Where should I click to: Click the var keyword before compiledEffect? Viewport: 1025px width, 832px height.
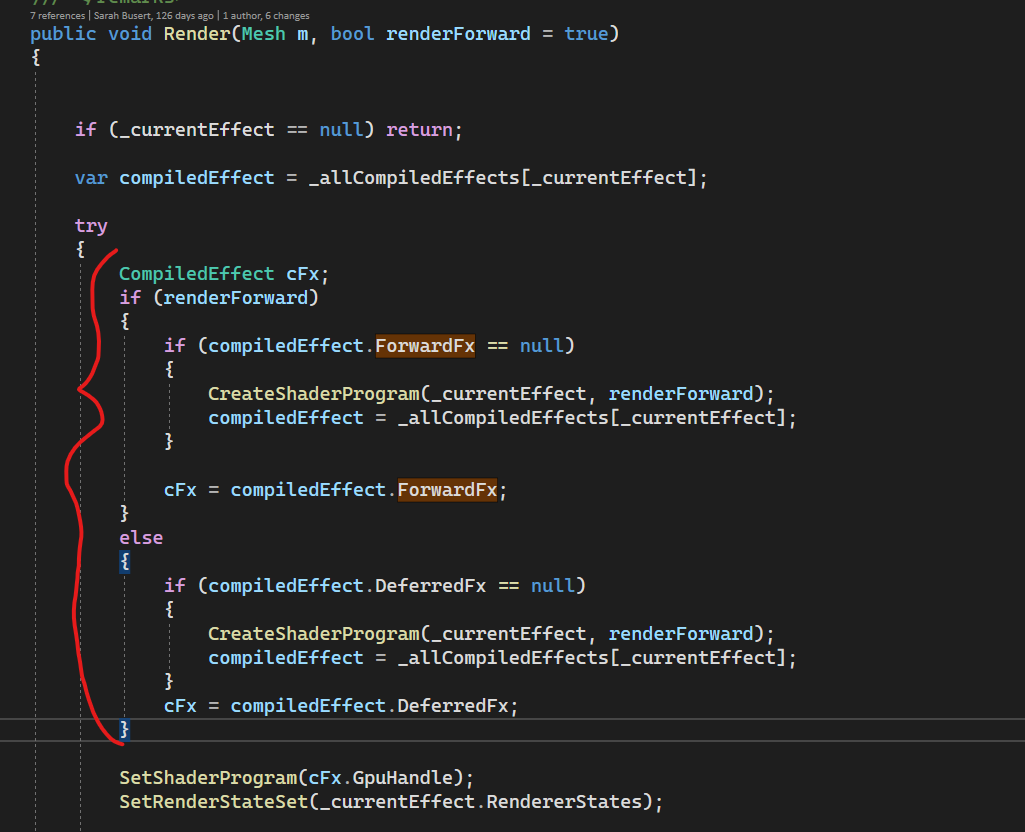(92, 178)
